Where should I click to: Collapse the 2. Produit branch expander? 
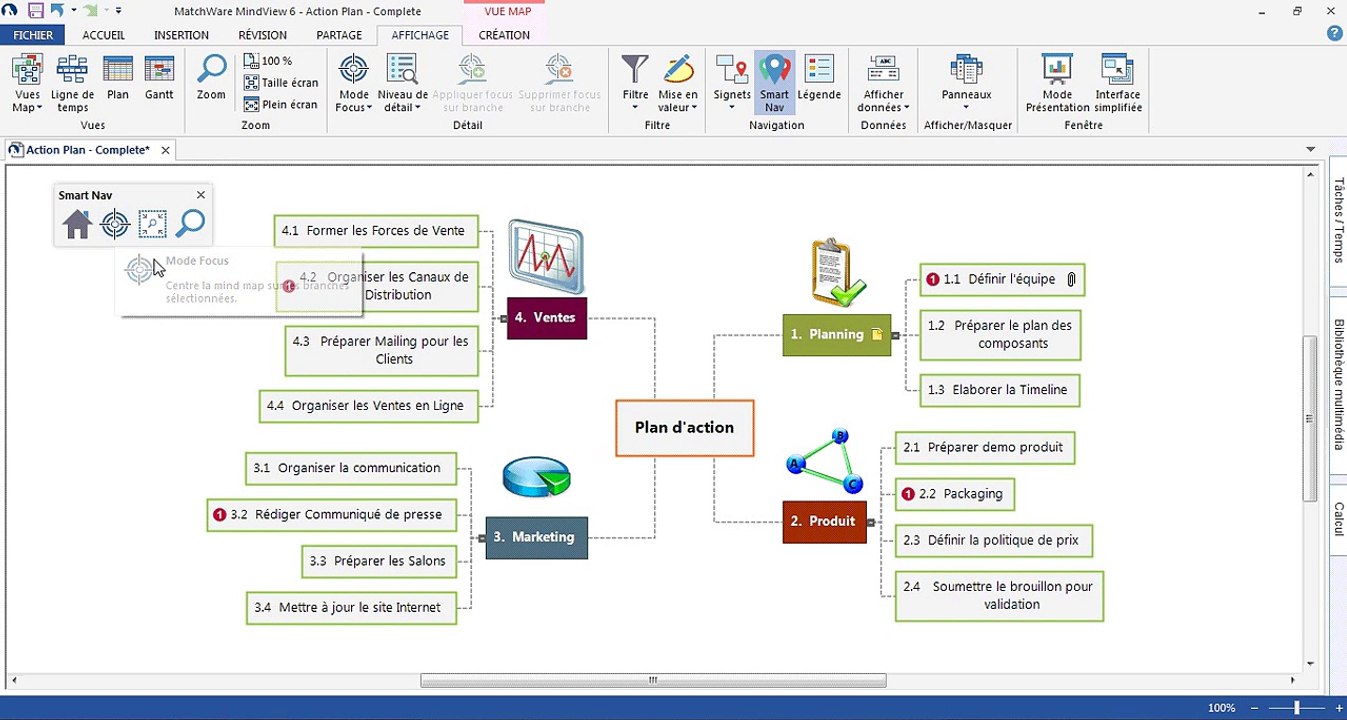point(871,522)
